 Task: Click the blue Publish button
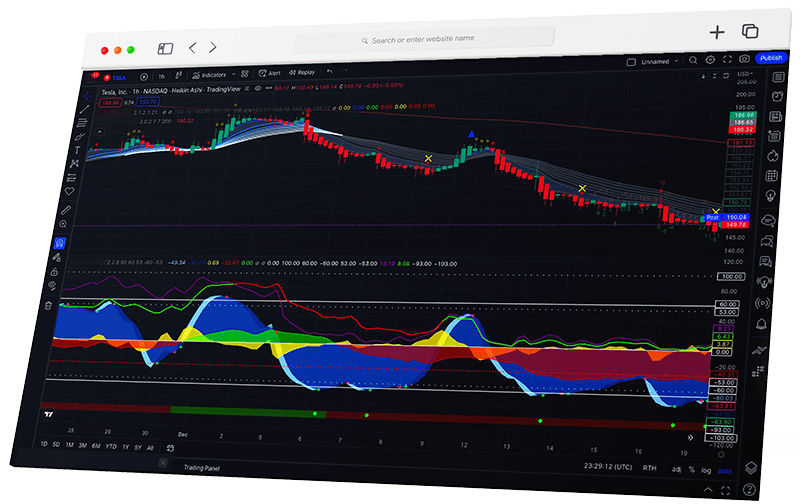[x=771, y=58]
